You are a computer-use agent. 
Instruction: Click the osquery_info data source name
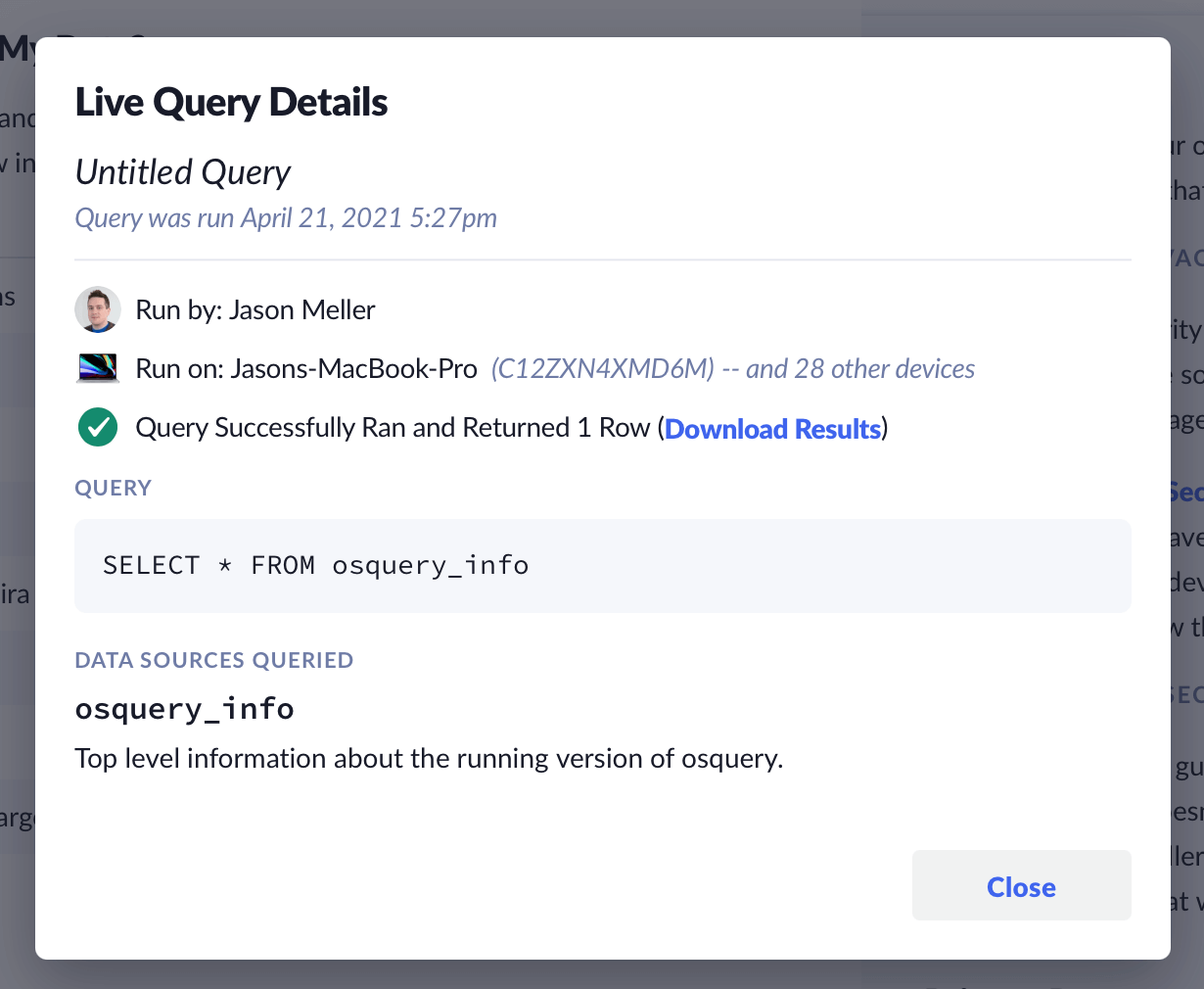point(185,709)
